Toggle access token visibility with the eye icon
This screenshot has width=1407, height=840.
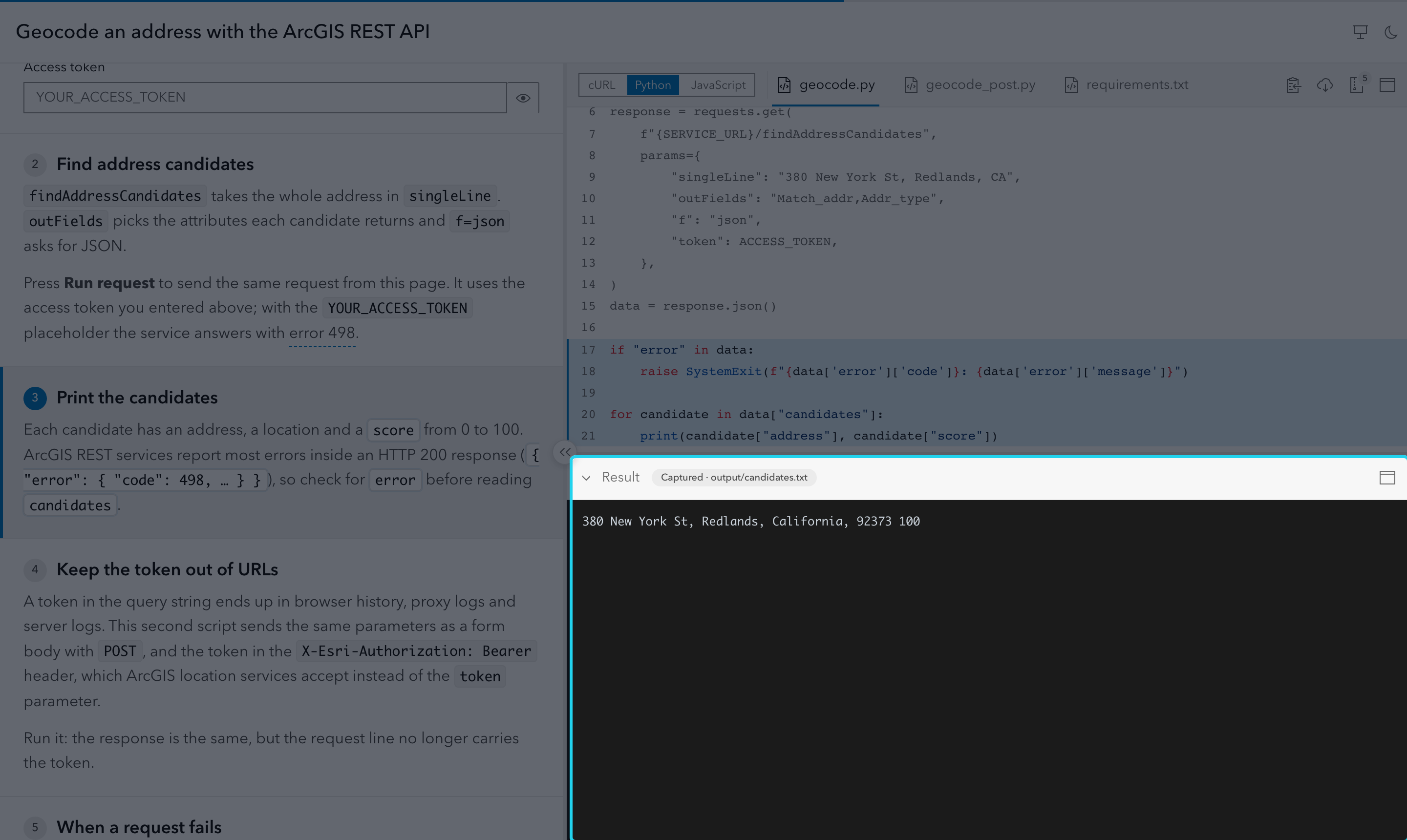click(x=523, y=98)
